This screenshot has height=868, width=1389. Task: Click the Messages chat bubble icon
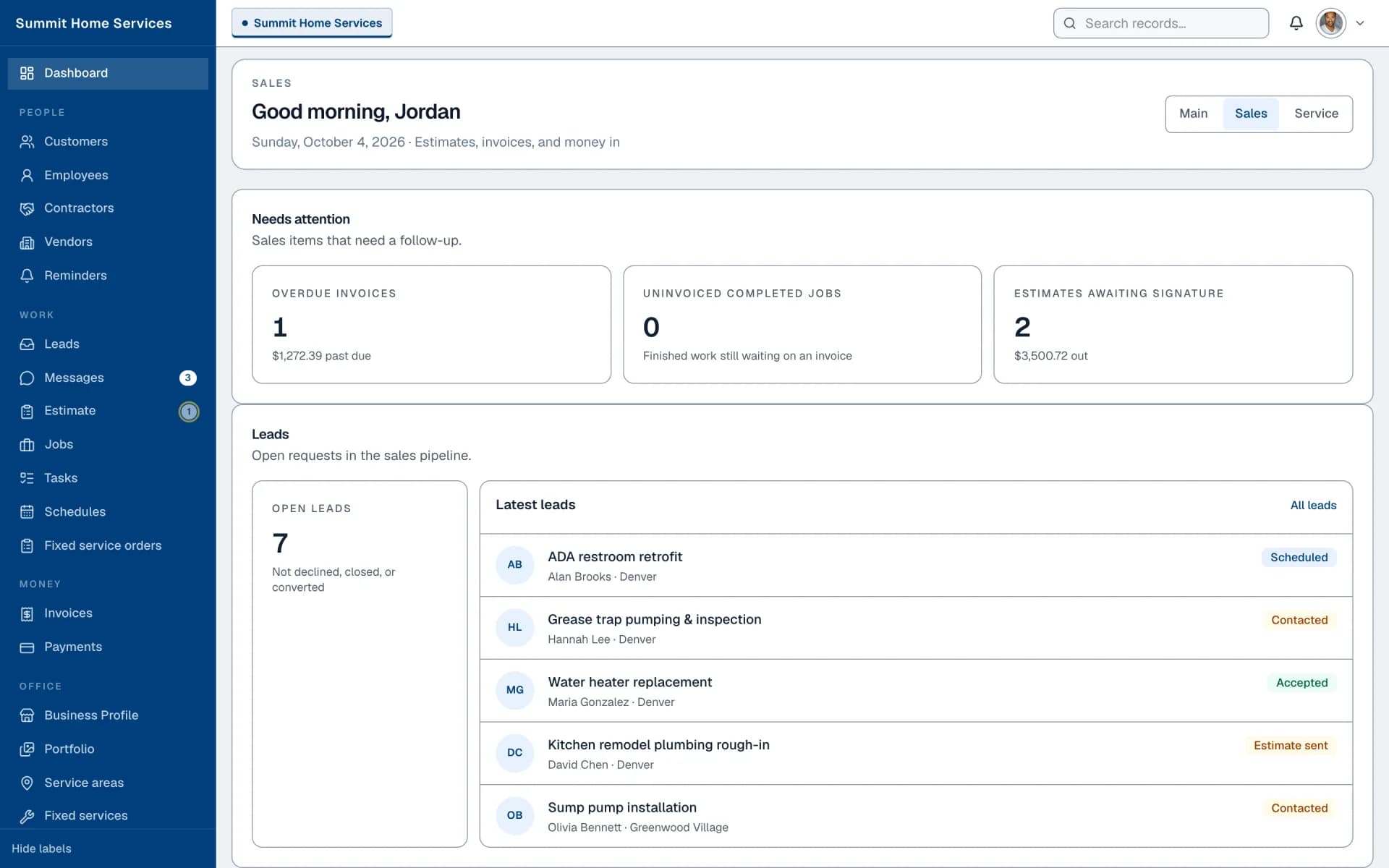(27, 378)
